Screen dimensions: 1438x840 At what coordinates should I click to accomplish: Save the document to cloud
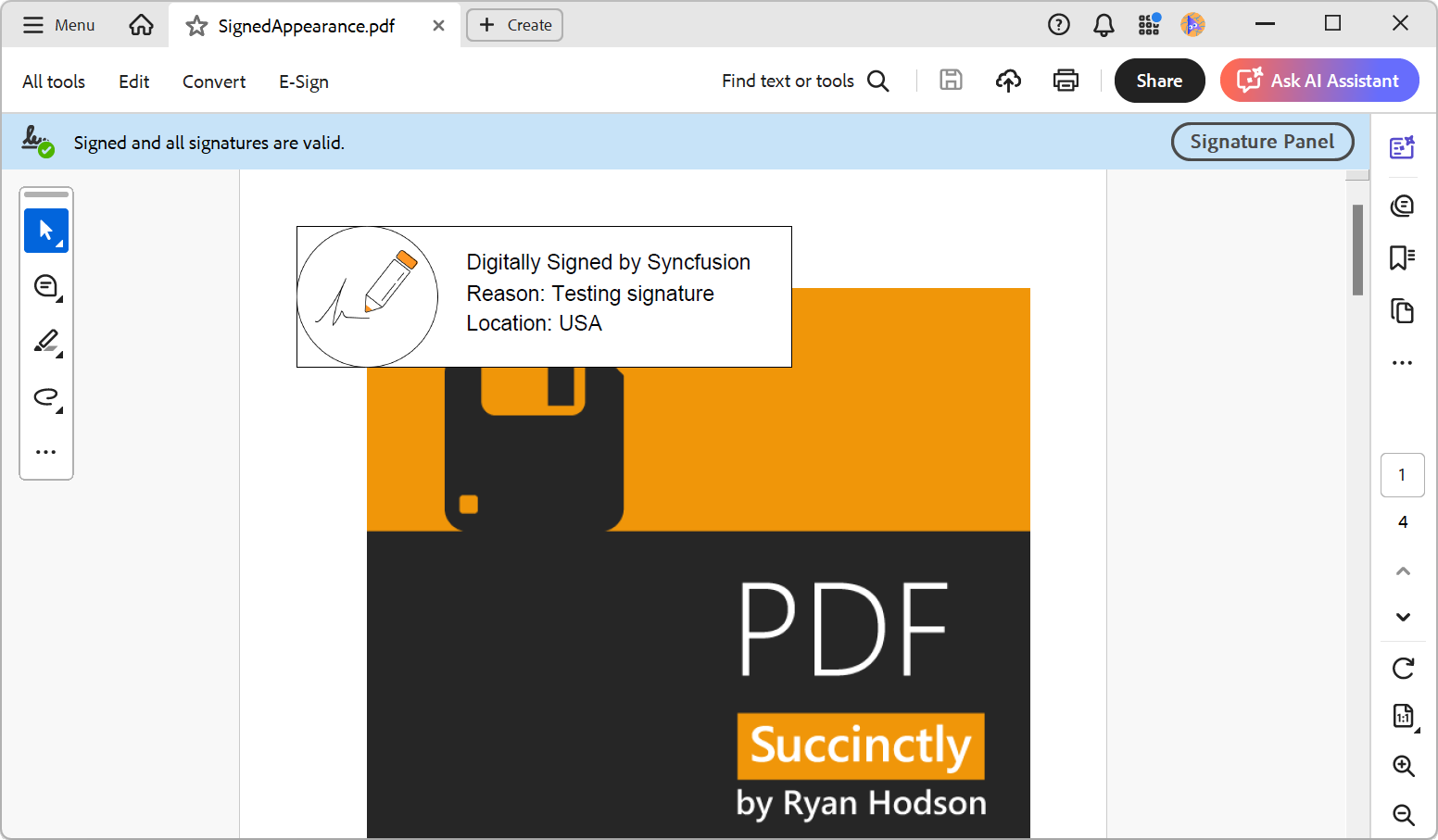[x=1008, y=81]
